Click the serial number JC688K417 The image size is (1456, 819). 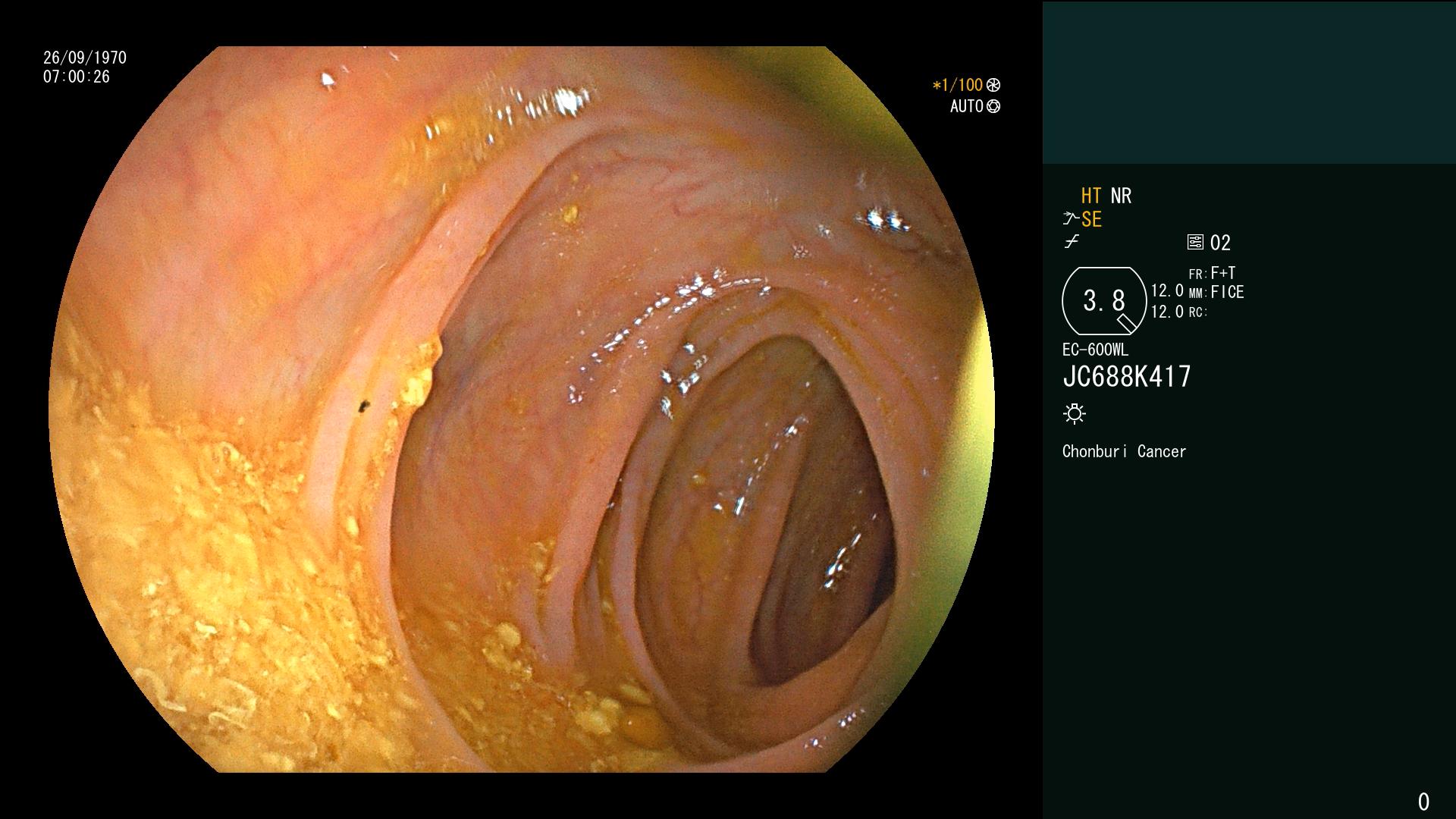pos(1127,377)
